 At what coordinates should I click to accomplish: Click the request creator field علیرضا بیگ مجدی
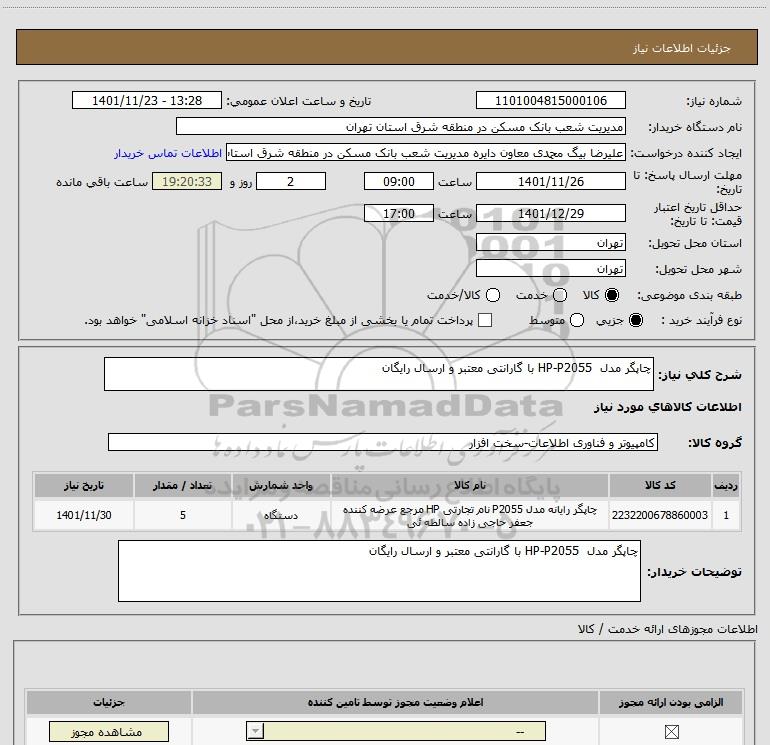(425, 153)
